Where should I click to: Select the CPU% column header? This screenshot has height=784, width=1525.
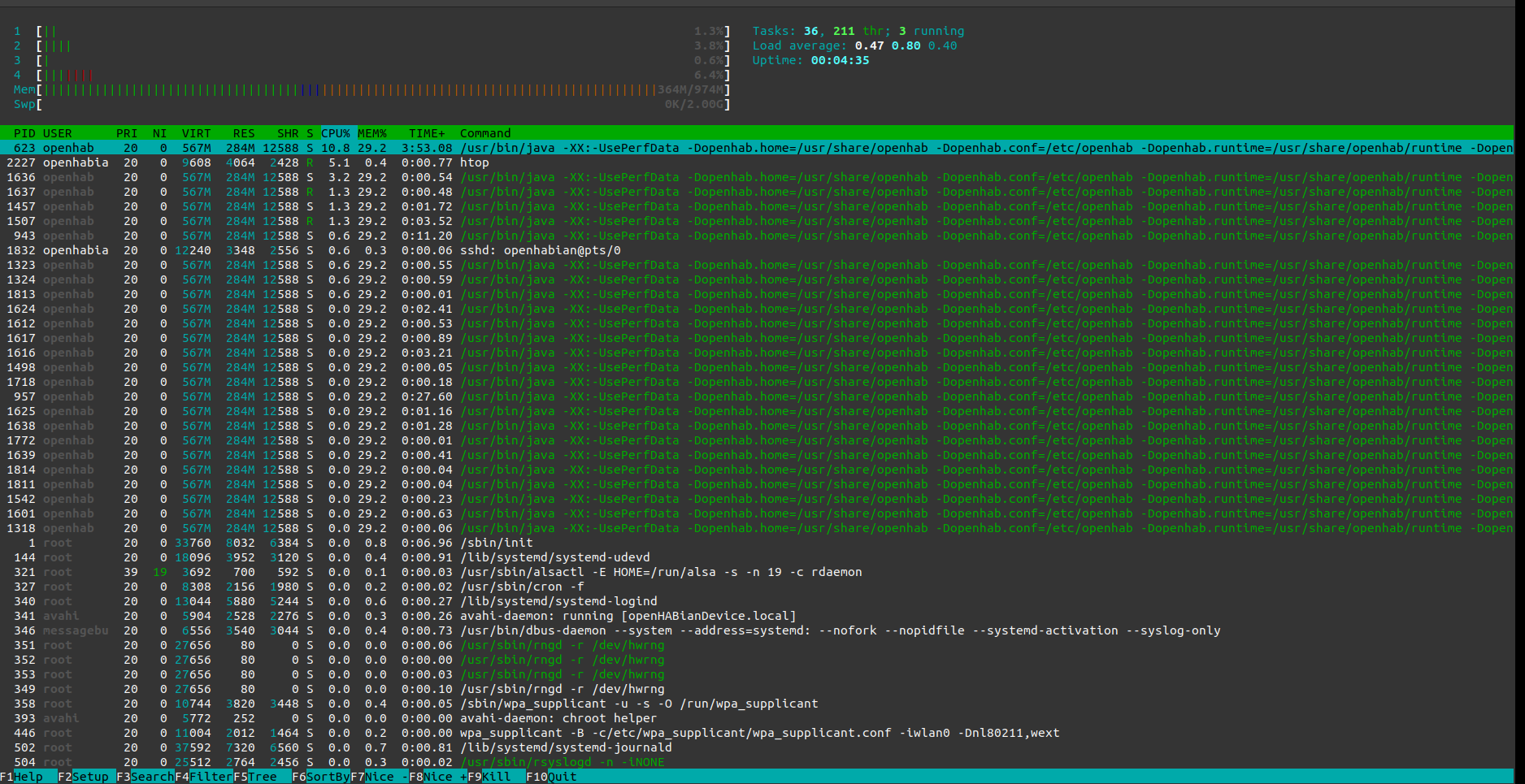click(336, 133)
